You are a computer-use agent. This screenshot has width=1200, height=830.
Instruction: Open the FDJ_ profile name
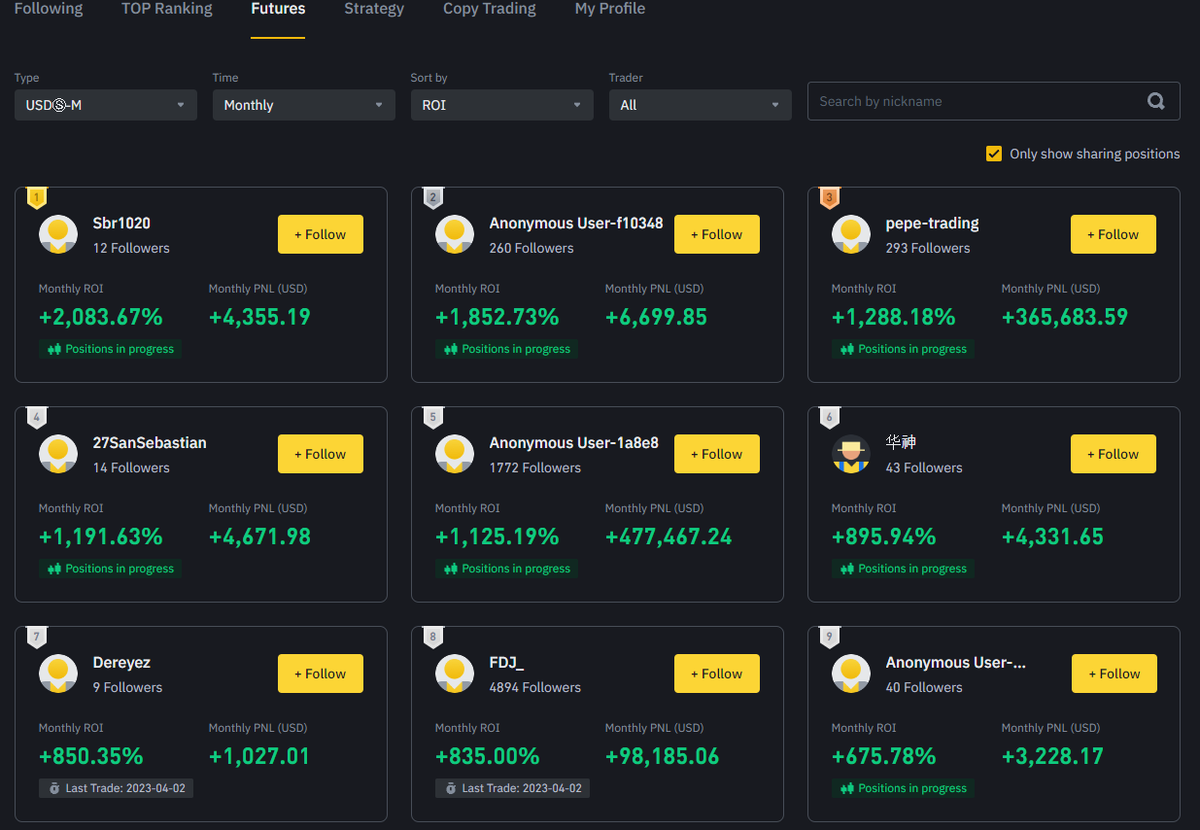coord(507,663)
